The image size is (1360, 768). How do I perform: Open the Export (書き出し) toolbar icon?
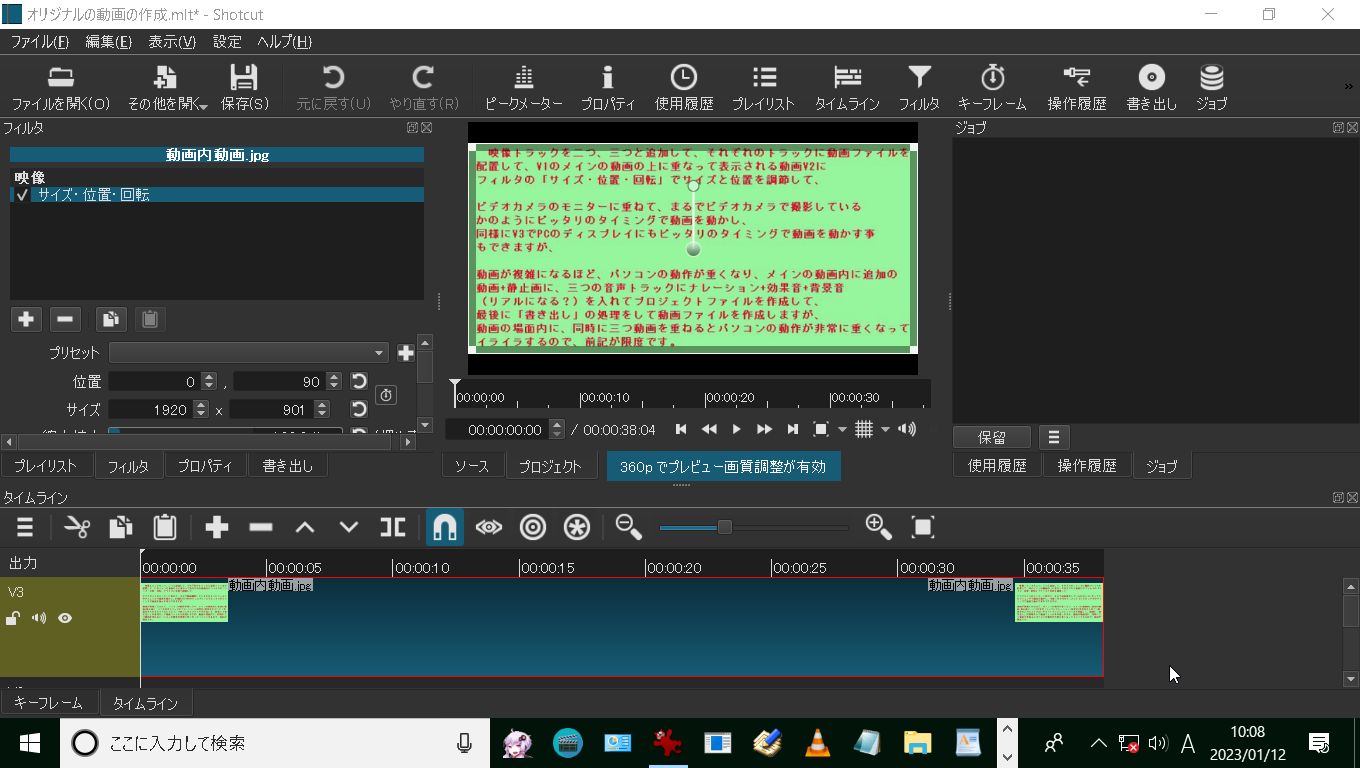[x=1151, y=88]
